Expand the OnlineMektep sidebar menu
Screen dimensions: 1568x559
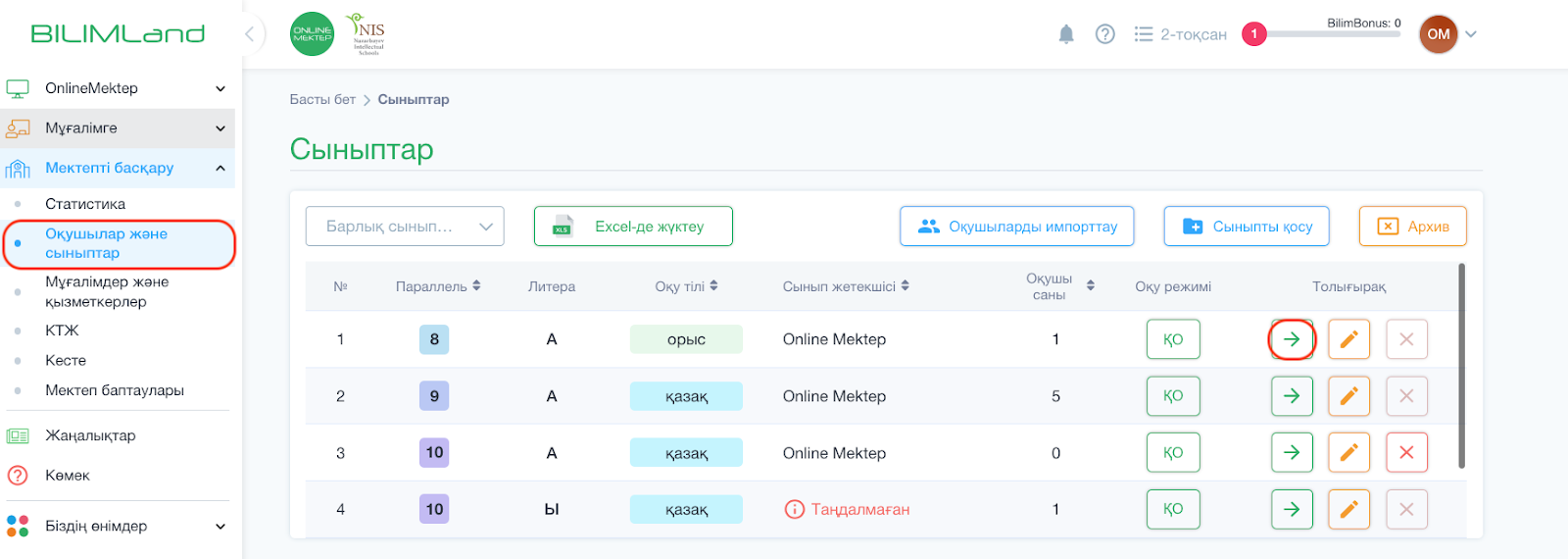tap(118, 88)
